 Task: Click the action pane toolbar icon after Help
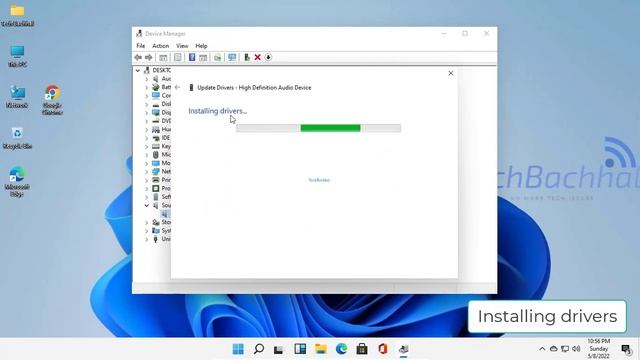[x=203, y=58]
